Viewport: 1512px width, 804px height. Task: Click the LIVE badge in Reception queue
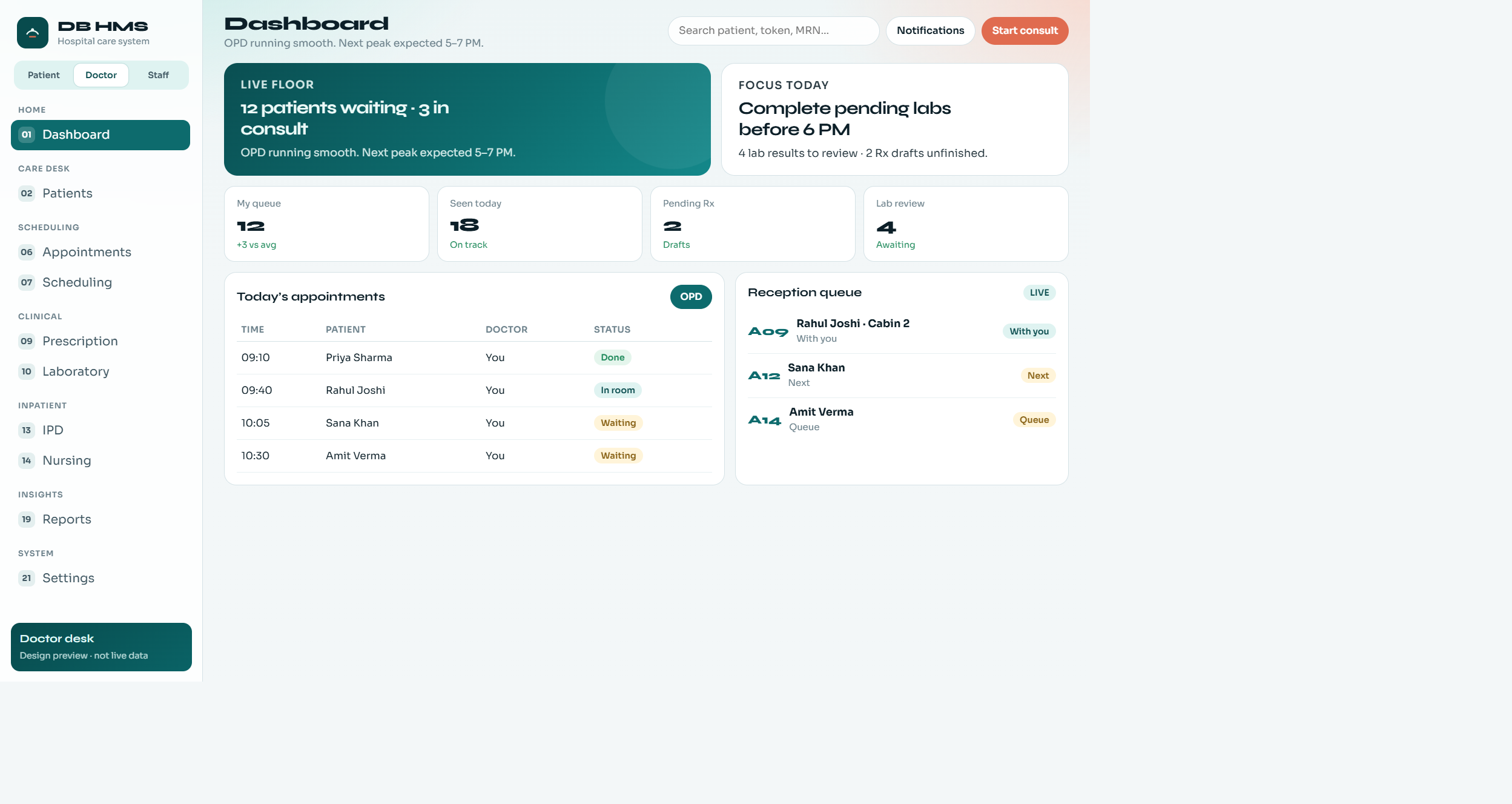[x=1039, y=293]
